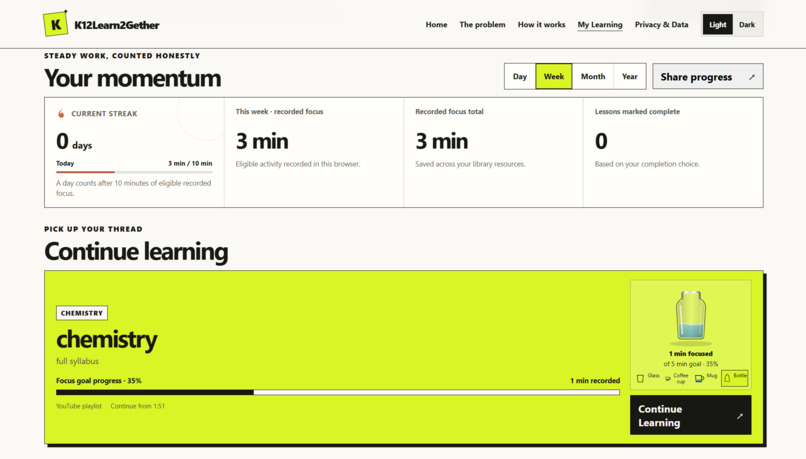Viewport: 806px width, 459px height.
Task: Switch theme to Dark
Action: pos(747,24)
